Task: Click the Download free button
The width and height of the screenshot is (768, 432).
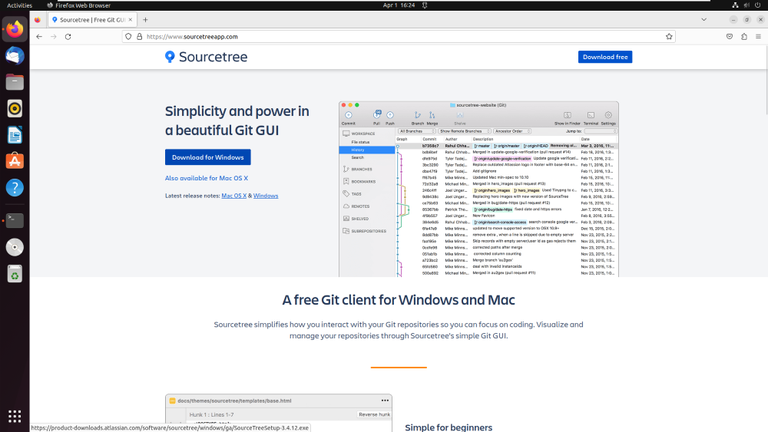Action: coord(605,57)
